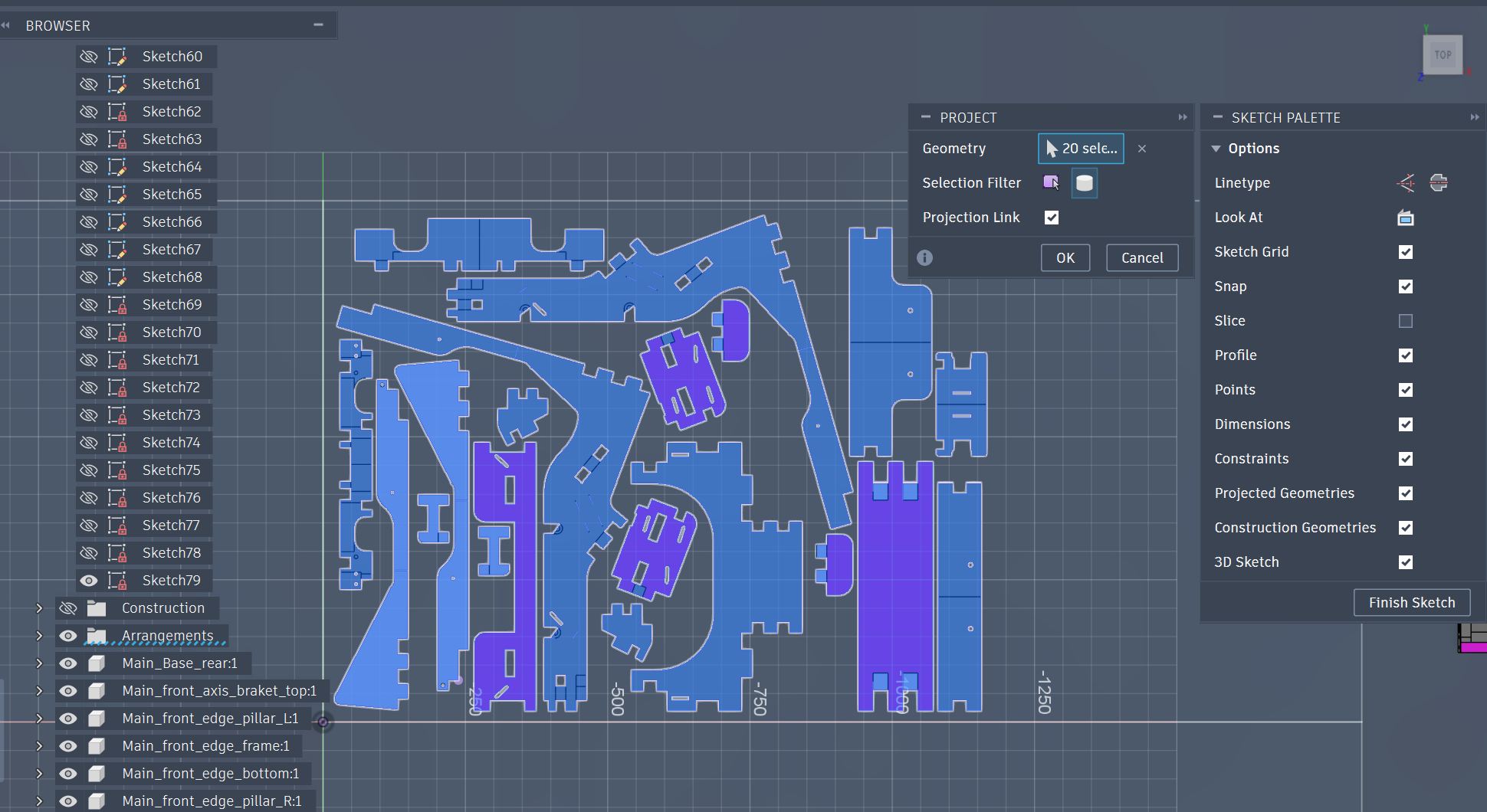Select the normal Linetype icon

click(x=1439, y=183)
